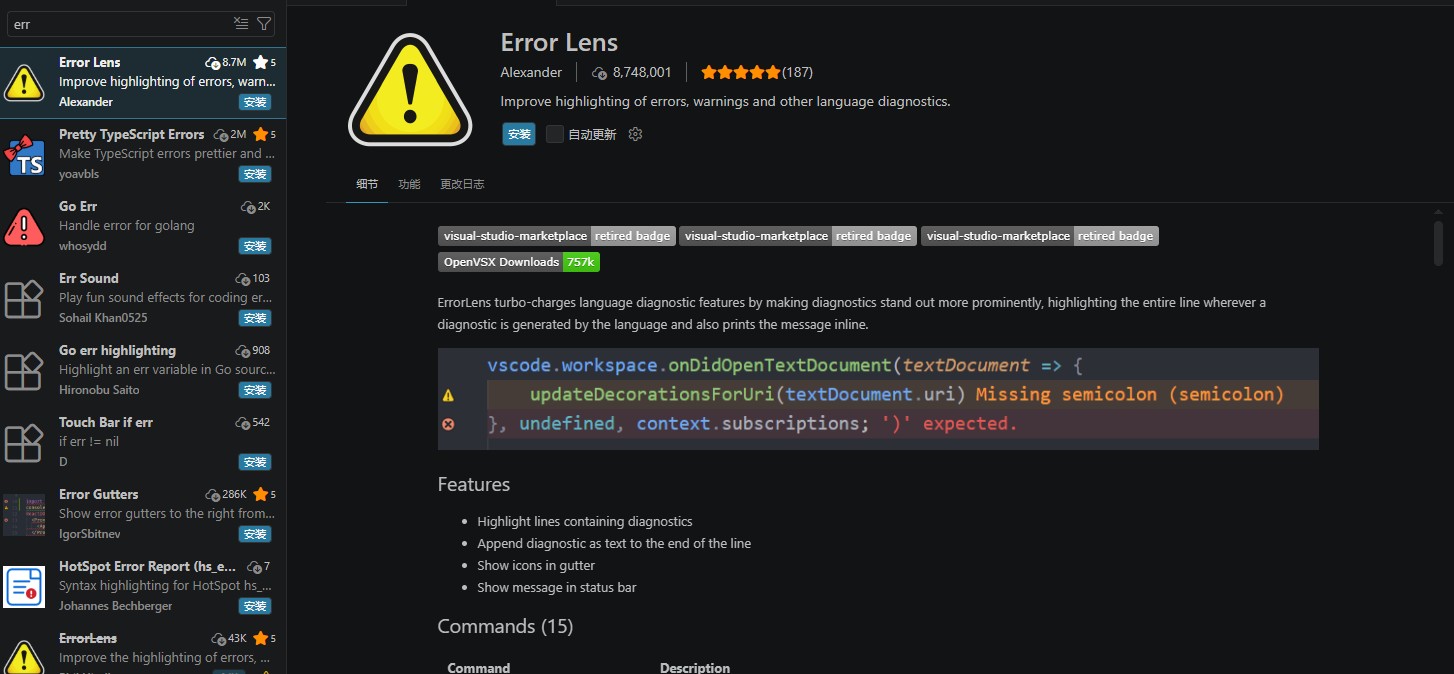Screen dimensions: 1454x674
Task: Click the second visual-studio-marketplace retired badge
Action: pos(798,236)
